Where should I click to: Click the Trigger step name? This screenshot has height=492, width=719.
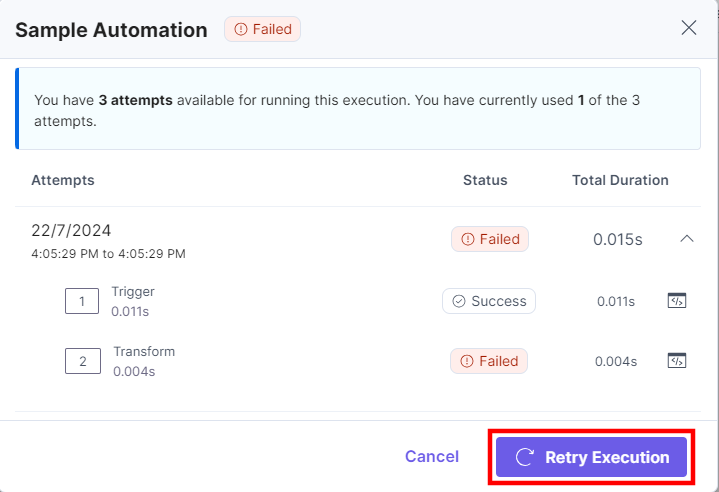pos(133,292)
